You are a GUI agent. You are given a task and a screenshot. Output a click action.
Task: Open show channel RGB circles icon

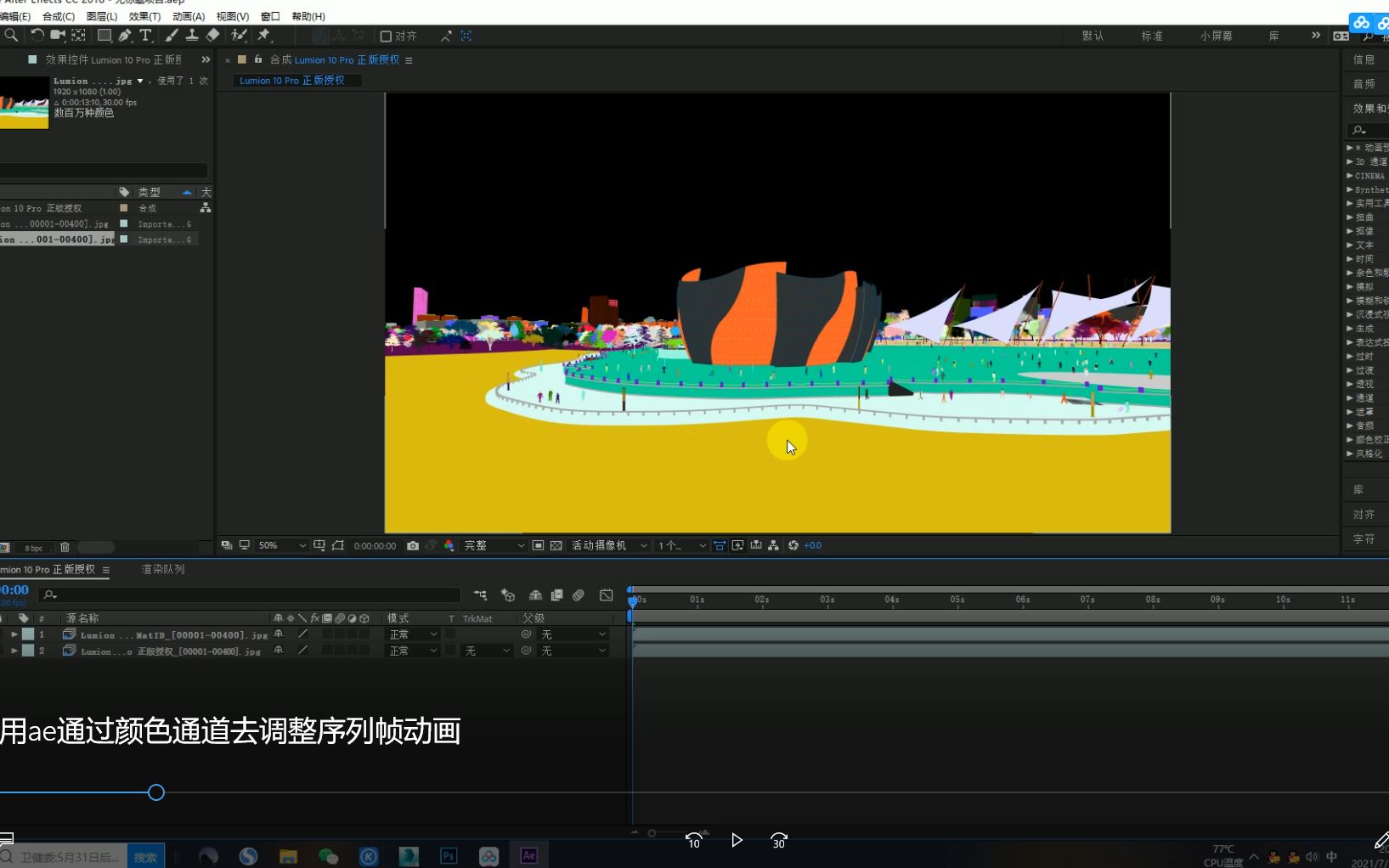point(449,546)
